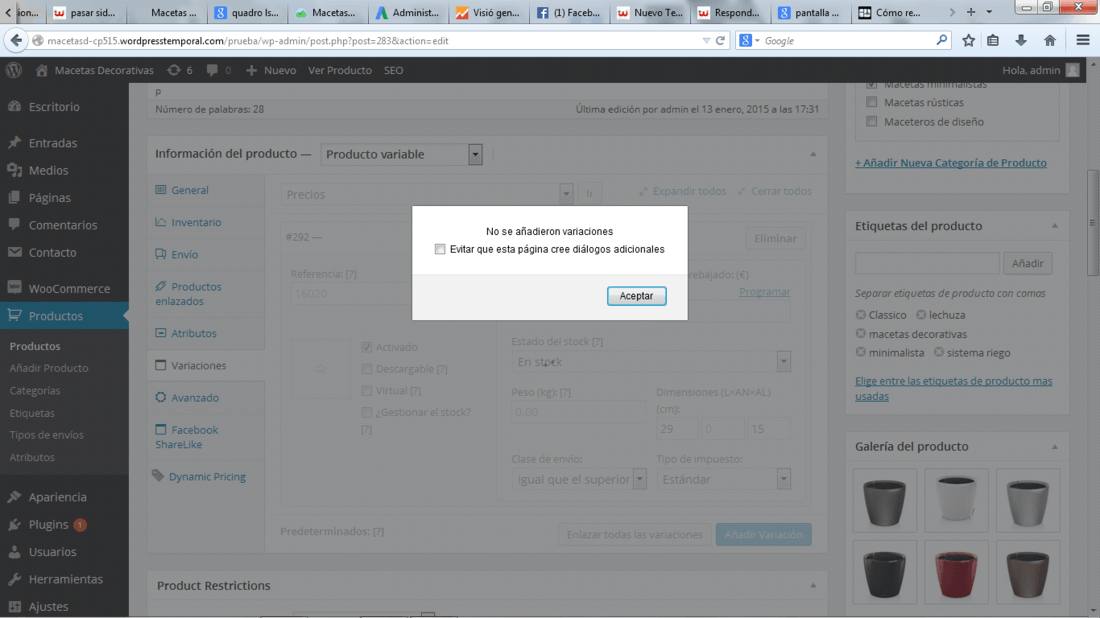Viewport: 1100px width, 618px height.
Task: Toggle the Maceteros de diseño category checkbox
Action: point(871,121)
